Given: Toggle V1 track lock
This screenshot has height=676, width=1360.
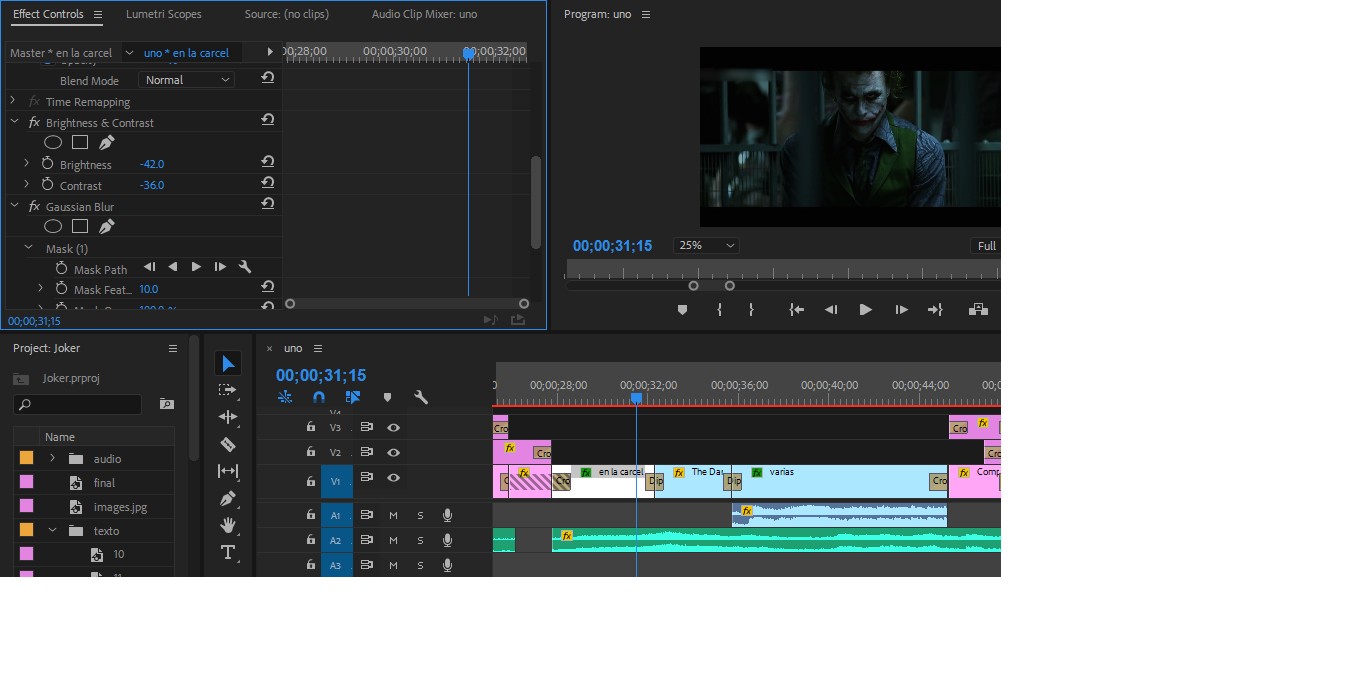Looking at the screenshot, I should 310,481.
